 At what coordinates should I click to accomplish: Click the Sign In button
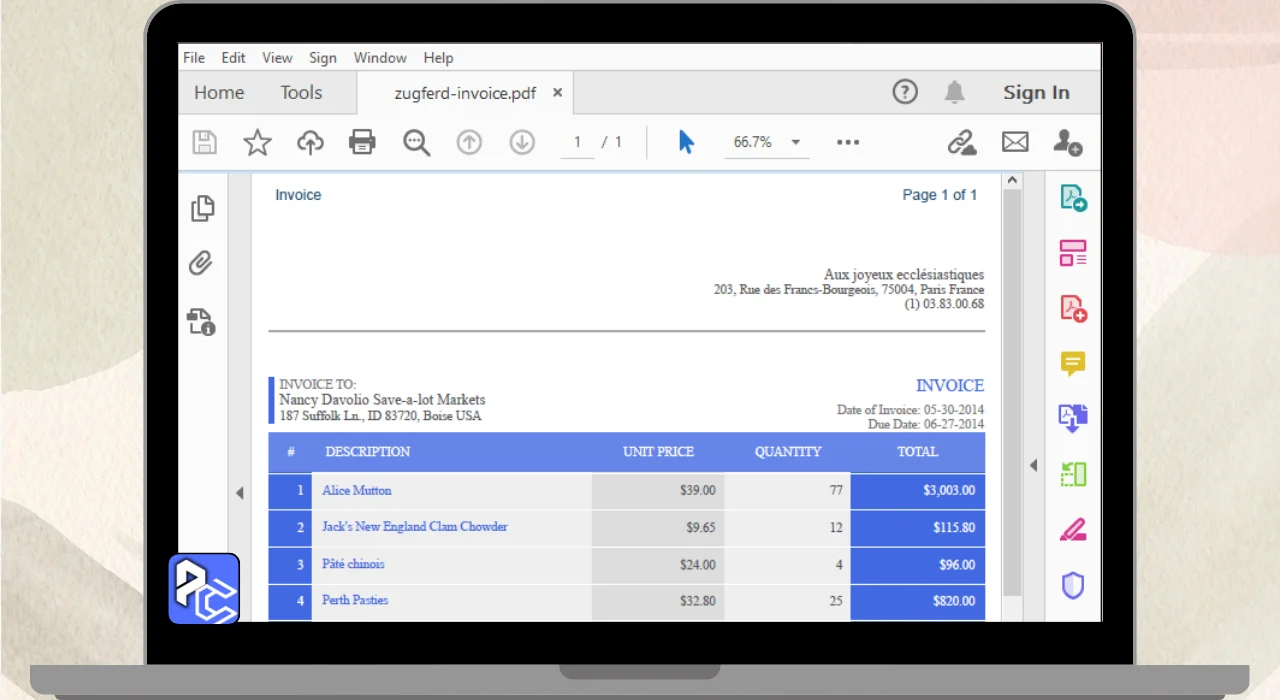pos(1036,93)
